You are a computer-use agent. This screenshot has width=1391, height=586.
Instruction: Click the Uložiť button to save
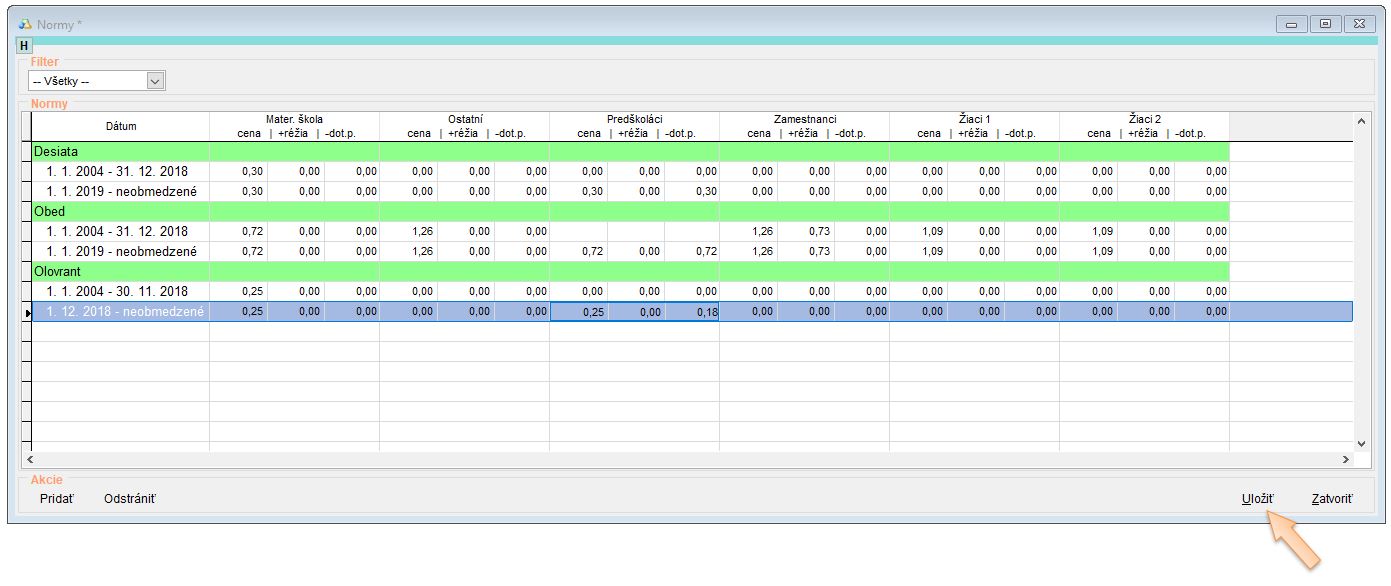click(1257, 498)
